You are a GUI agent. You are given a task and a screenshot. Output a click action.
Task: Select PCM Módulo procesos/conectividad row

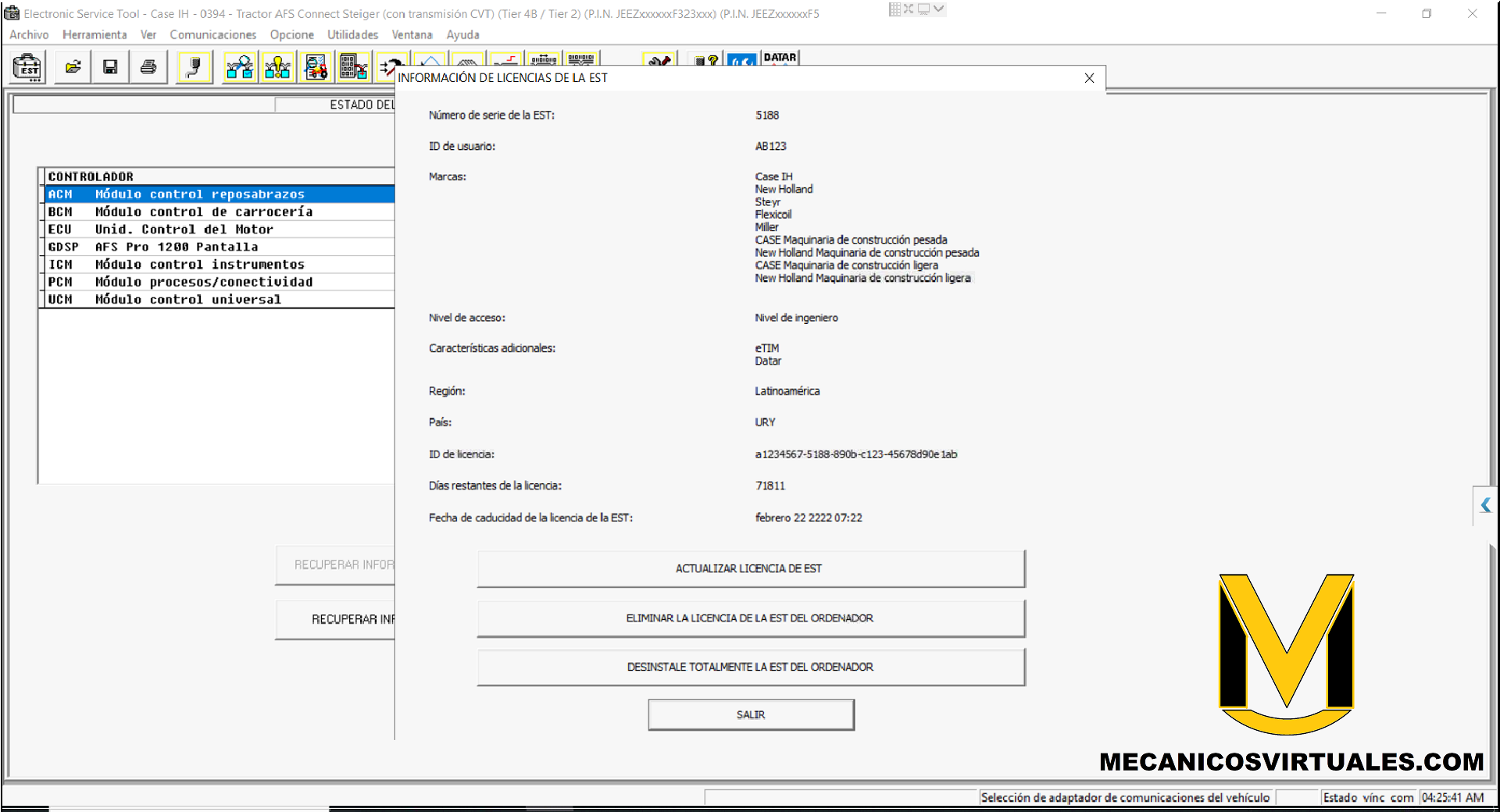click(220, 282)
